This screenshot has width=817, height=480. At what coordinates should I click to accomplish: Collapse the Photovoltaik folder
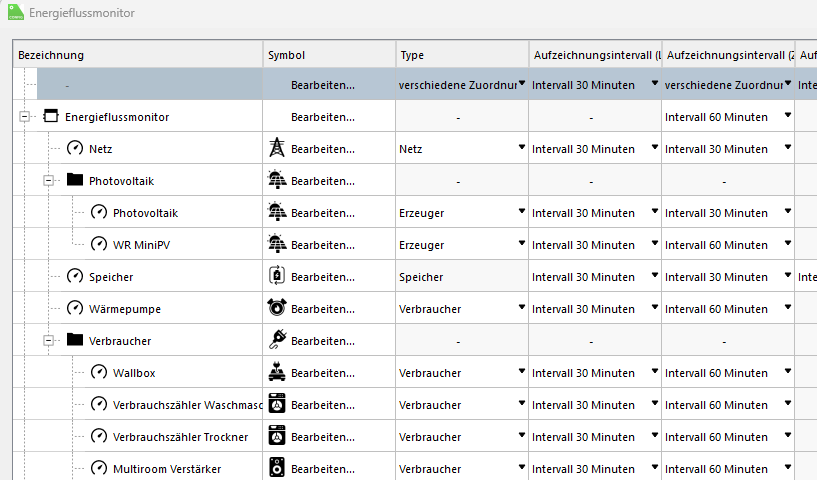[x=49, y=181]
